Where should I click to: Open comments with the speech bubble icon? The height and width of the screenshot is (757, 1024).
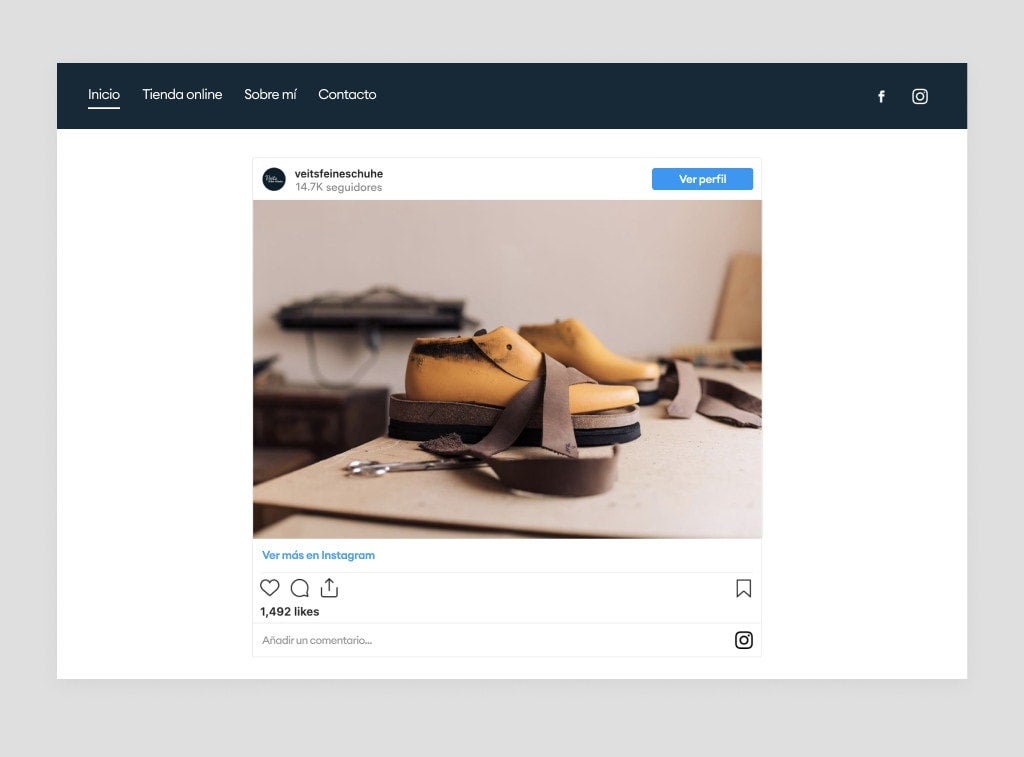[x=300, y=588]
